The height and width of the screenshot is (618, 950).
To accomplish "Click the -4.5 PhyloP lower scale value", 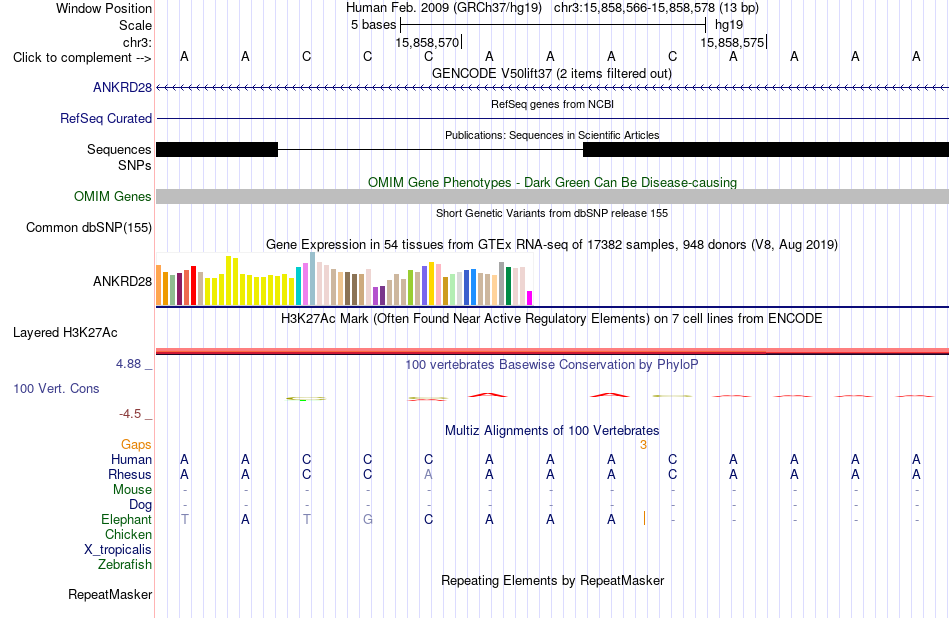I will 130,414.
